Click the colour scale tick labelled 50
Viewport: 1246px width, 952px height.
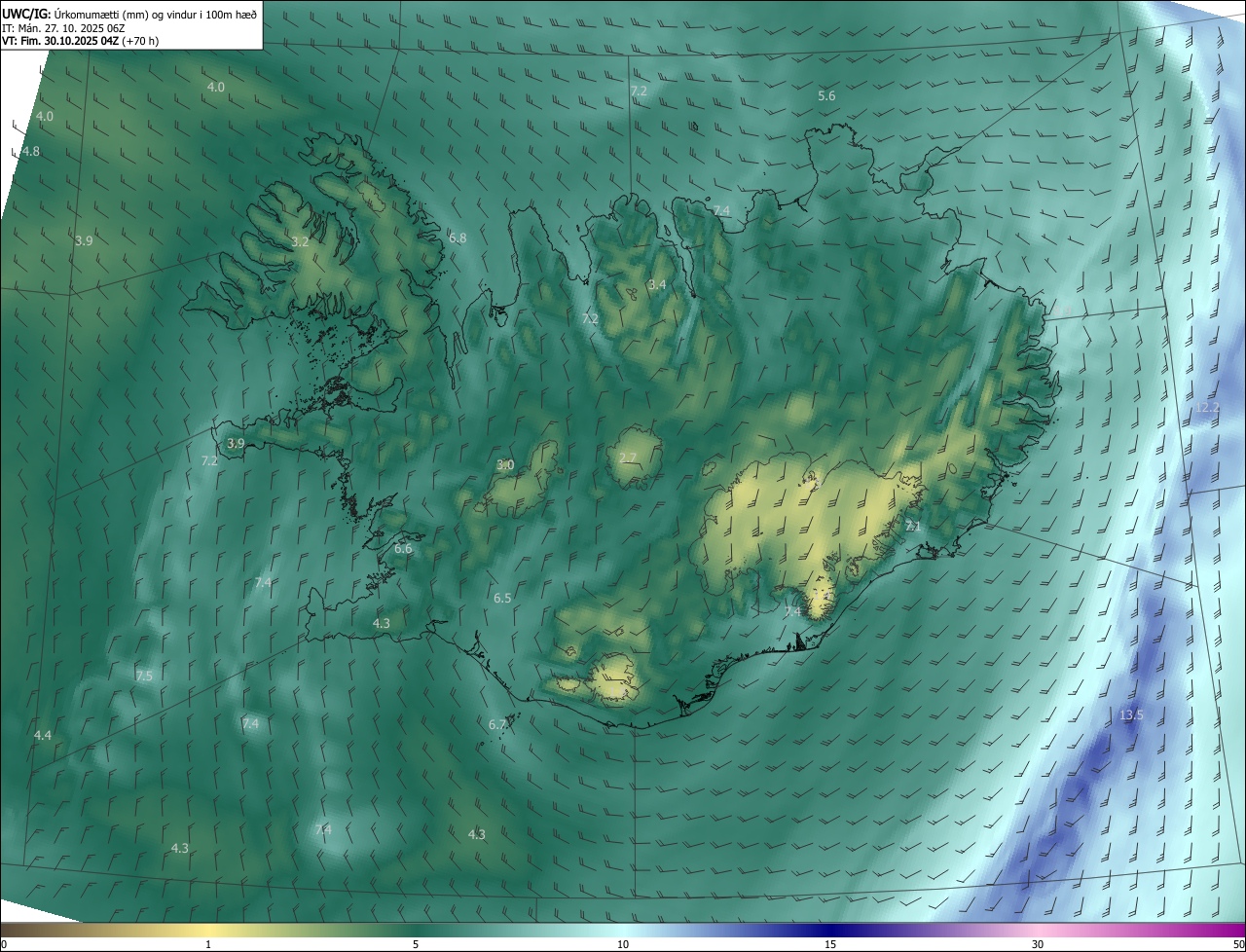pos(1238,945)
